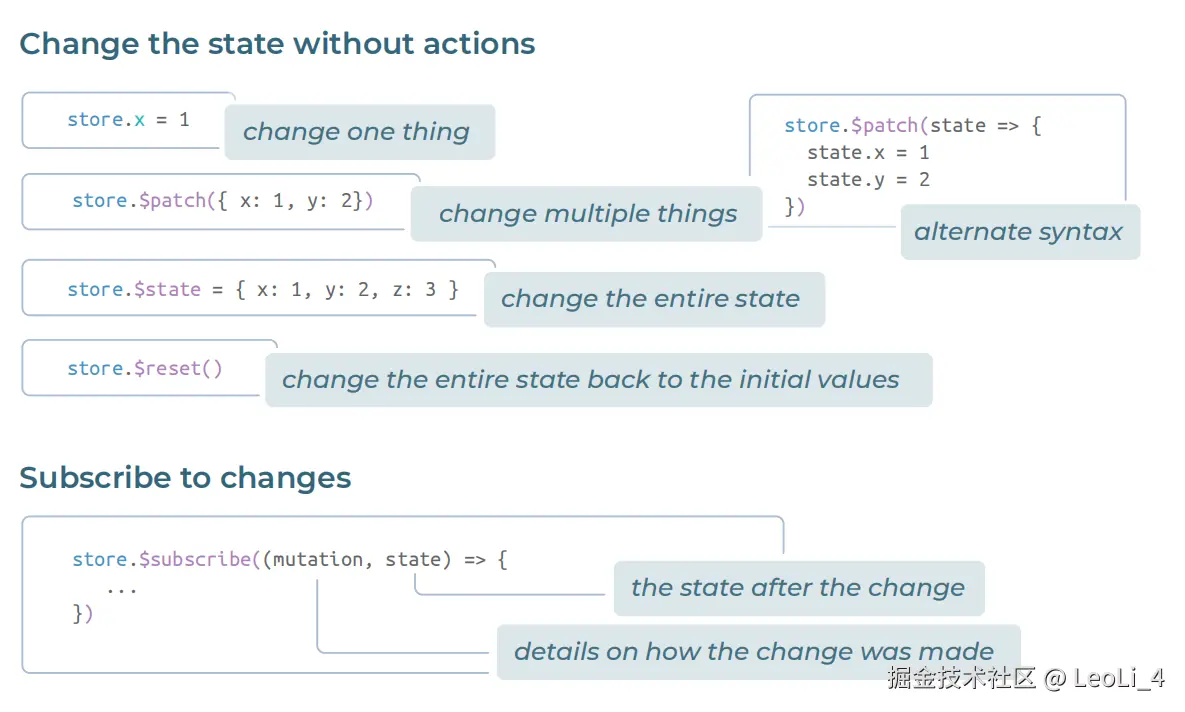Click the mutation parameter in subscribe callback
The width and height of the screenshot is (1185, 712).
[x=318, y=560]
